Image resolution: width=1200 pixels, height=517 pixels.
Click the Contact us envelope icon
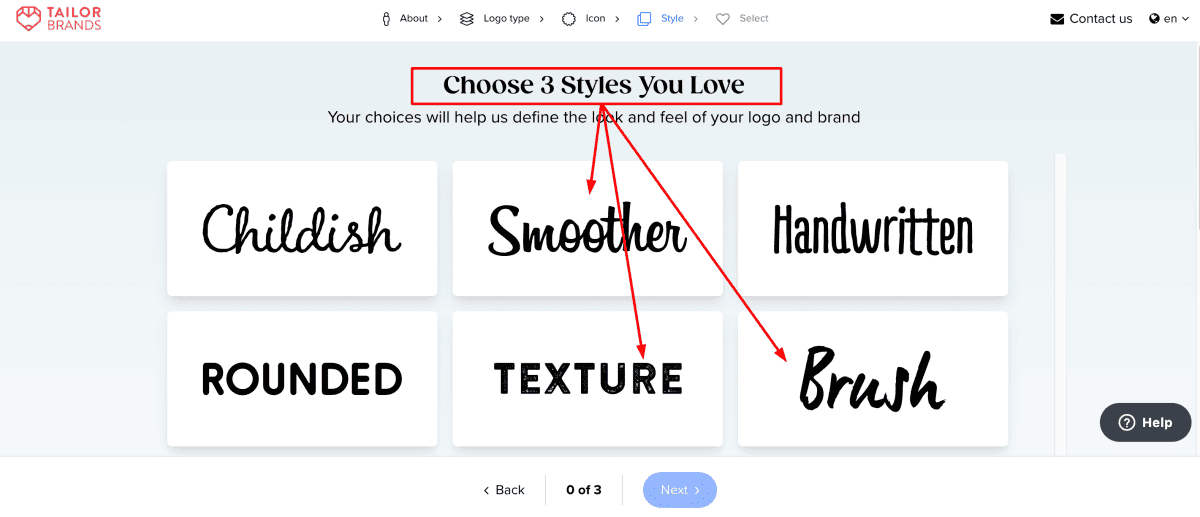tap(1057, 19)
